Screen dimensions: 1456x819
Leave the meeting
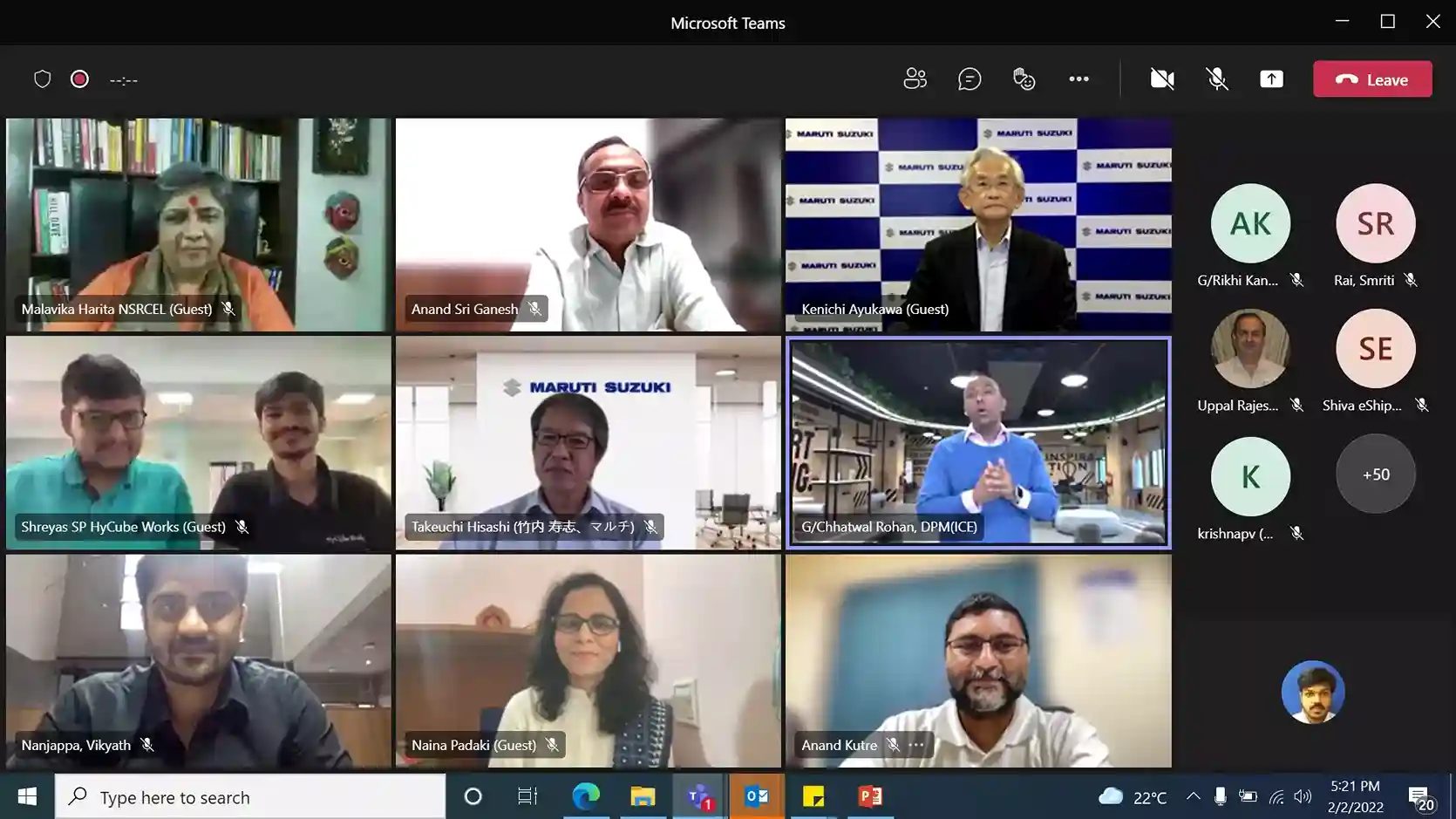(x=1372, y=79)
